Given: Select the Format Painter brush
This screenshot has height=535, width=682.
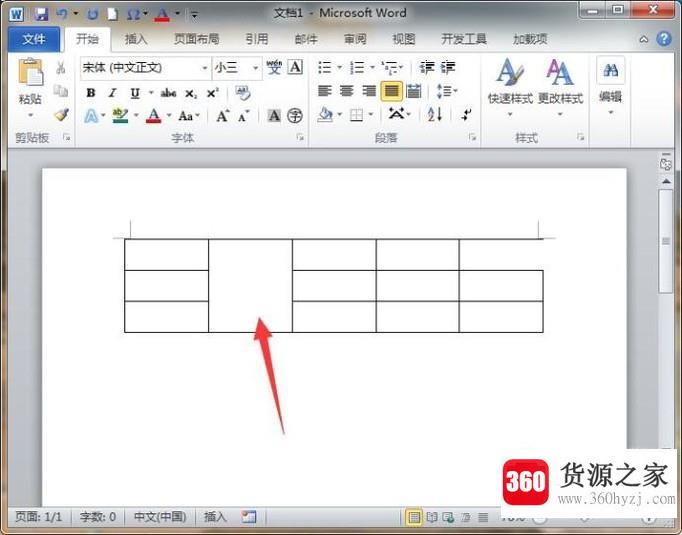Looking at the screenshot, I should [61, 114].
